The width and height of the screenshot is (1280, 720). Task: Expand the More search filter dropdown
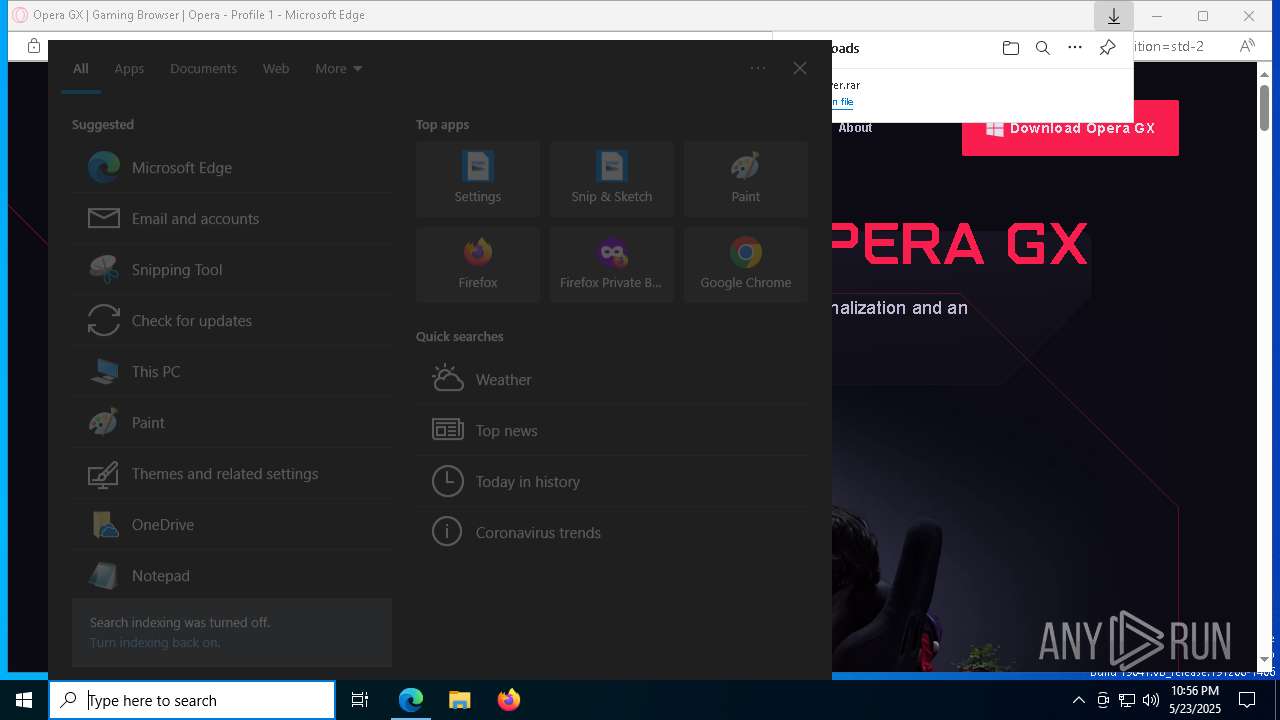tap(339, 69)
